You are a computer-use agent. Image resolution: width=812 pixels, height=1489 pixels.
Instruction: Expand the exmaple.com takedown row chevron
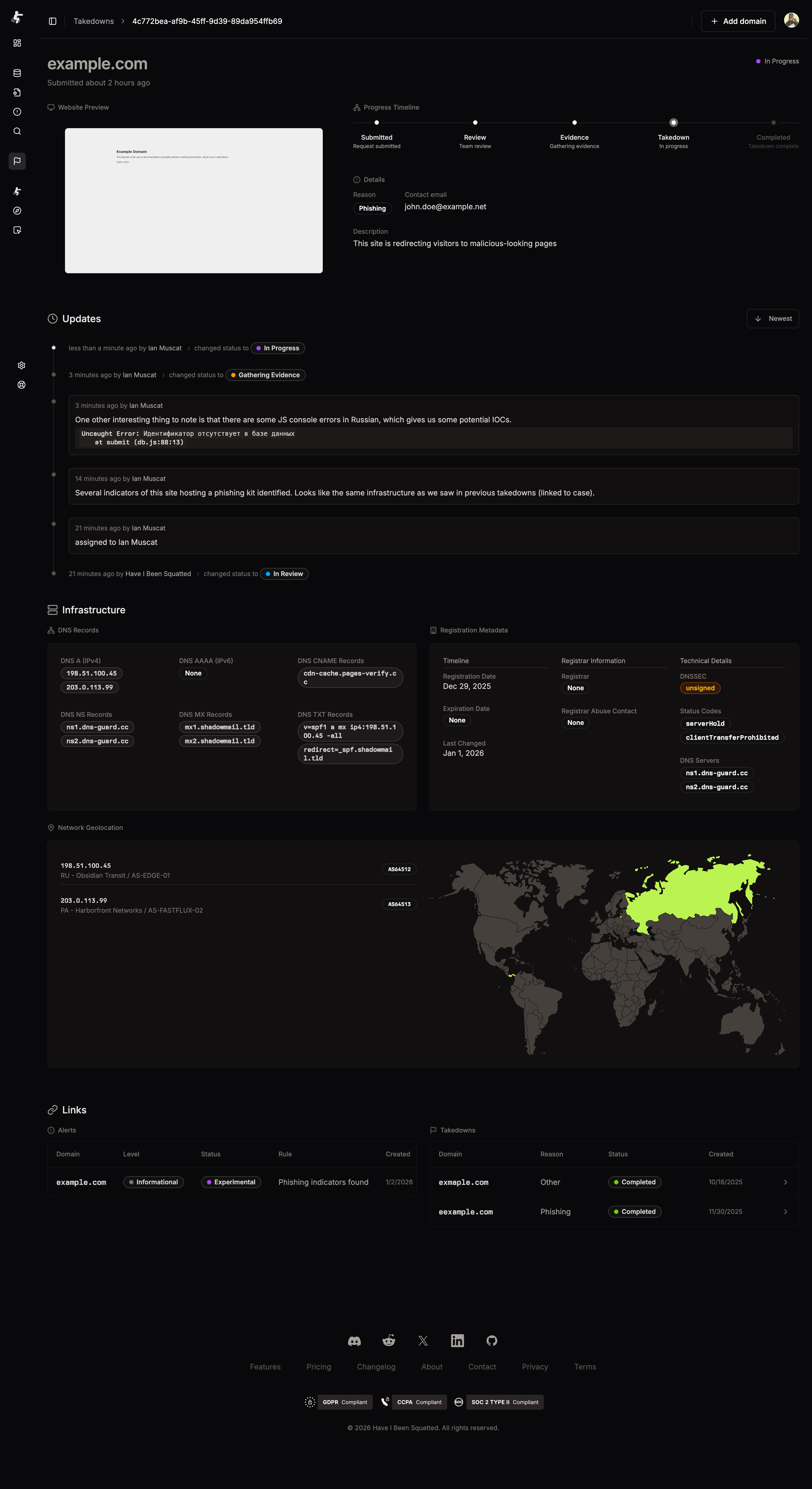pyautogui.click(x=785, y=1182)
